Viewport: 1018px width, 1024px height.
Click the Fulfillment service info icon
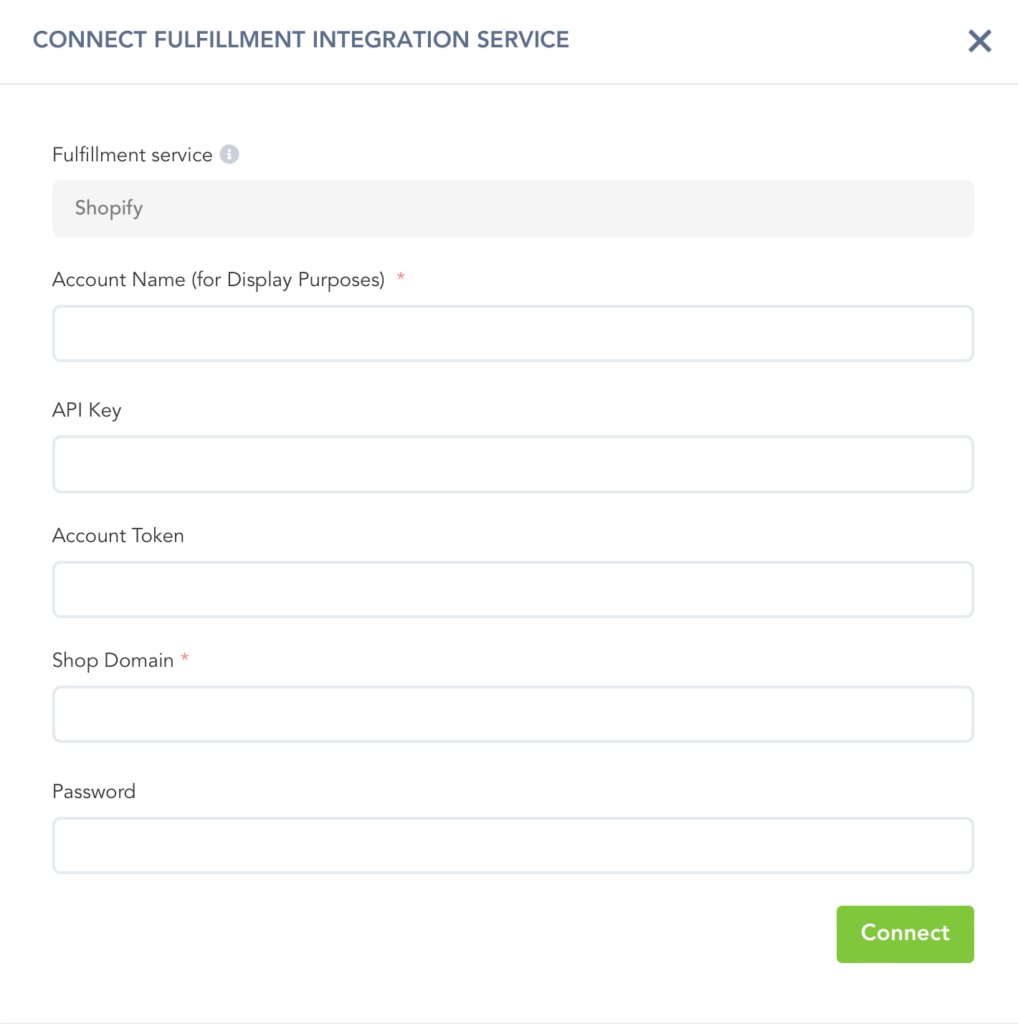click(230, 155)
